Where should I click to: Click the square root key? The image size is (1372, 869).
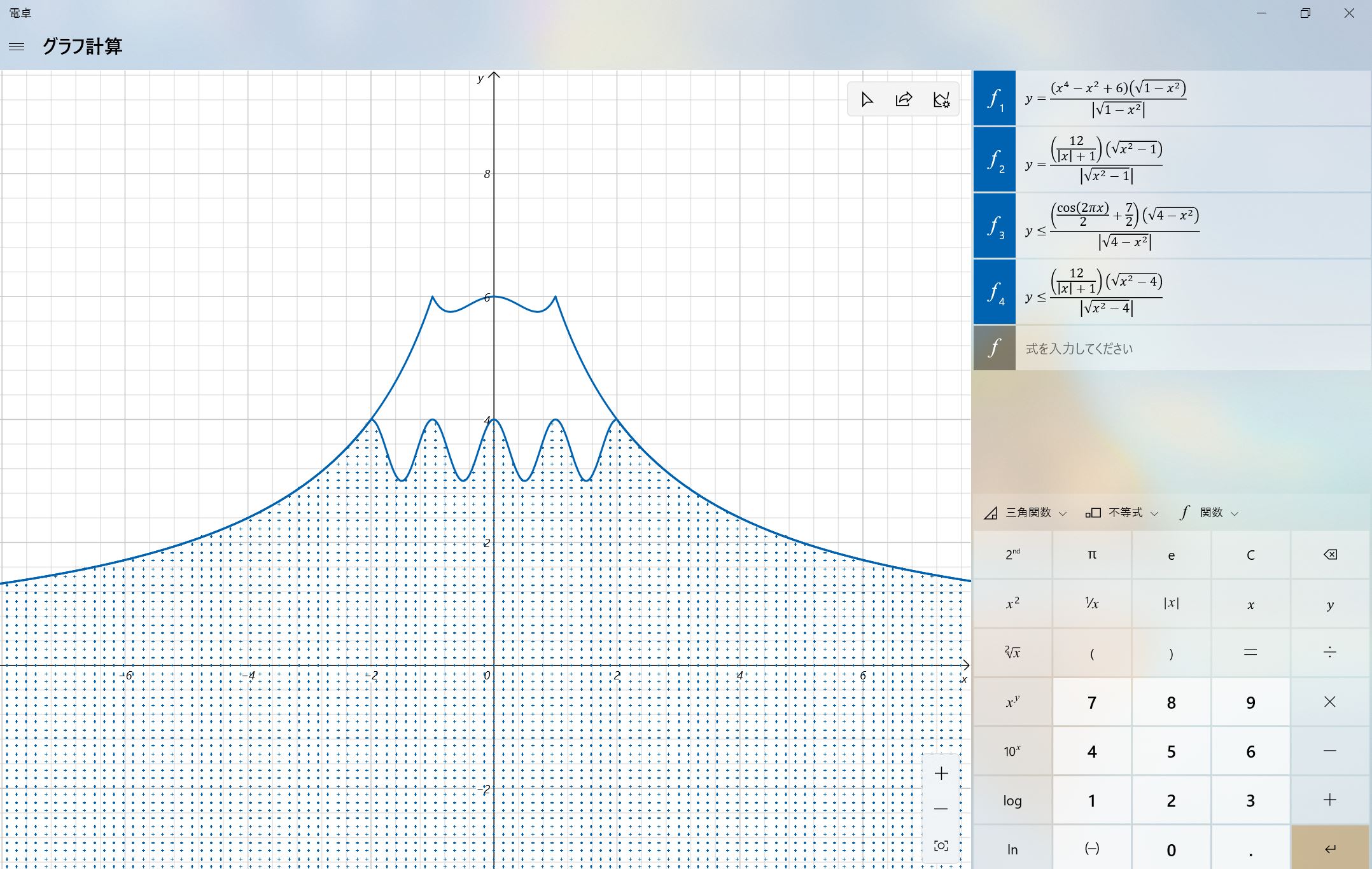pyautogui.click(x=1012, y=653)
